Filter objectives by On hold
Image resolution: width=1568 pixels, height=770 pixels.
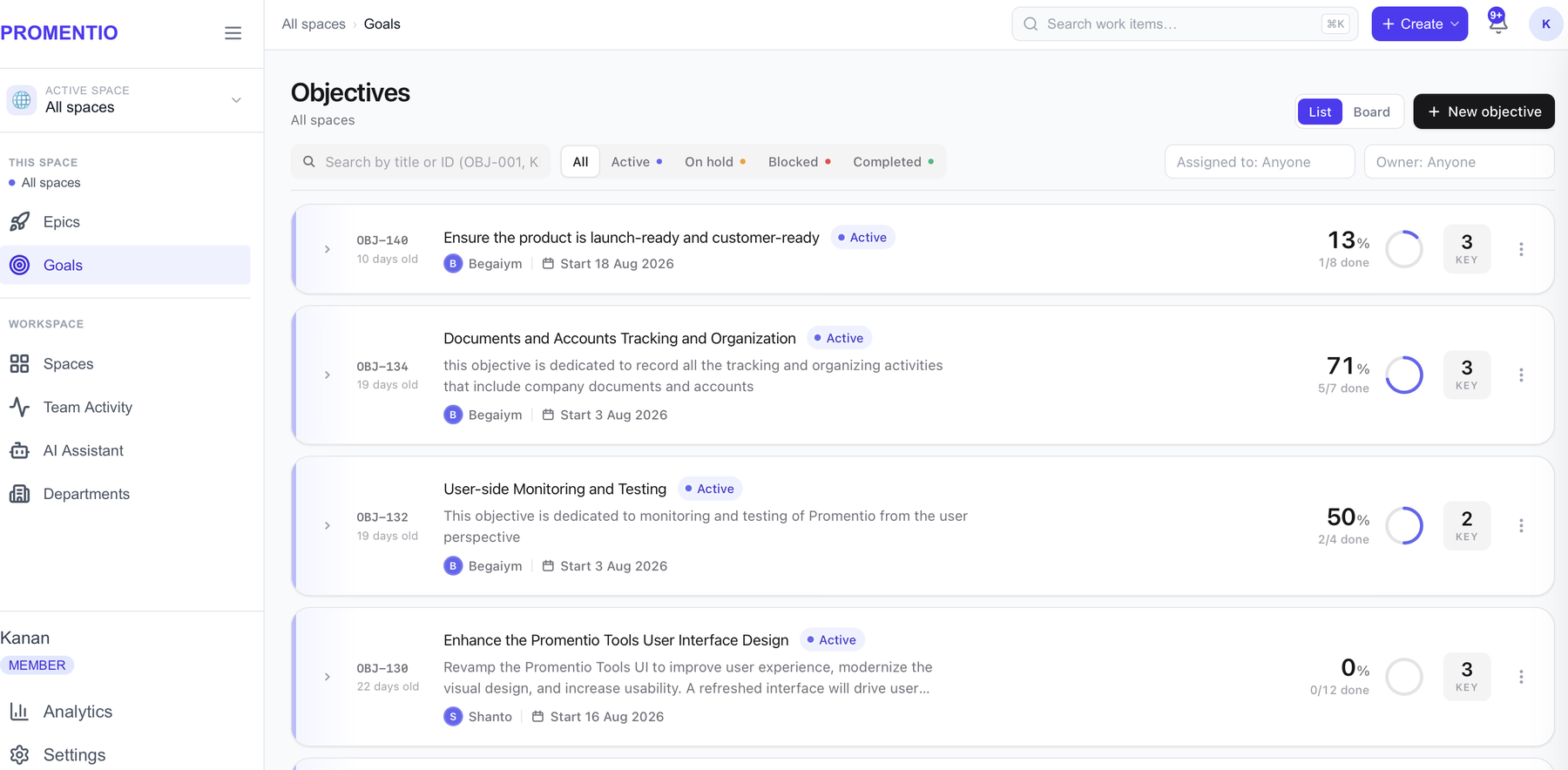pos(714,162)
